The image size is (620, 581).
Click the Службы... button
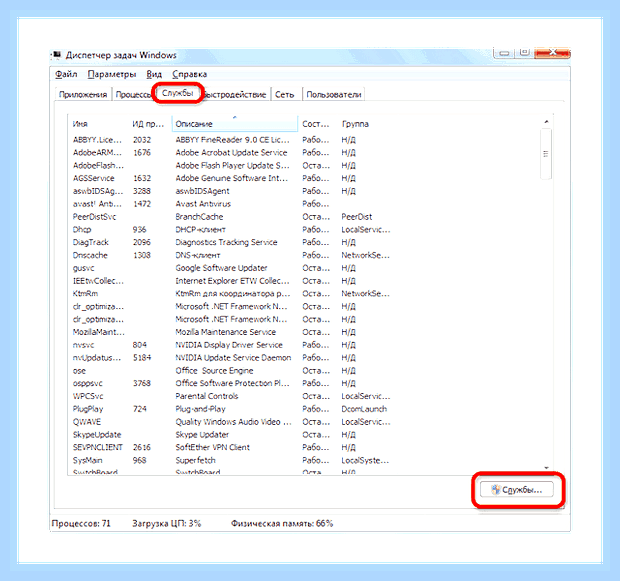pyautogui.click(x=516, y=490)
